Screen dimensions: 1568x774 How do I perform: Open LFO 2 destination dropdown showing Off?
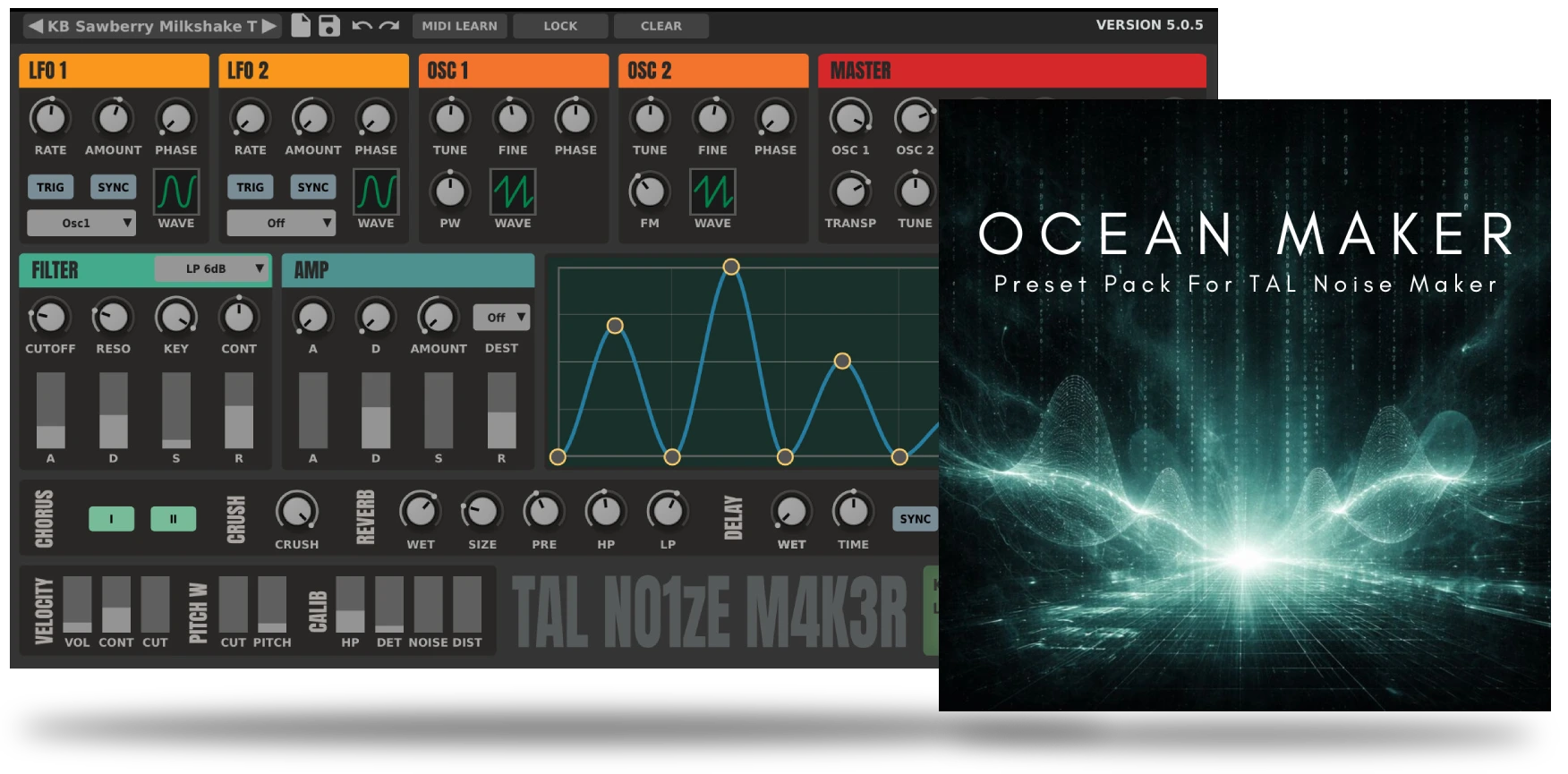coord(281,223)
